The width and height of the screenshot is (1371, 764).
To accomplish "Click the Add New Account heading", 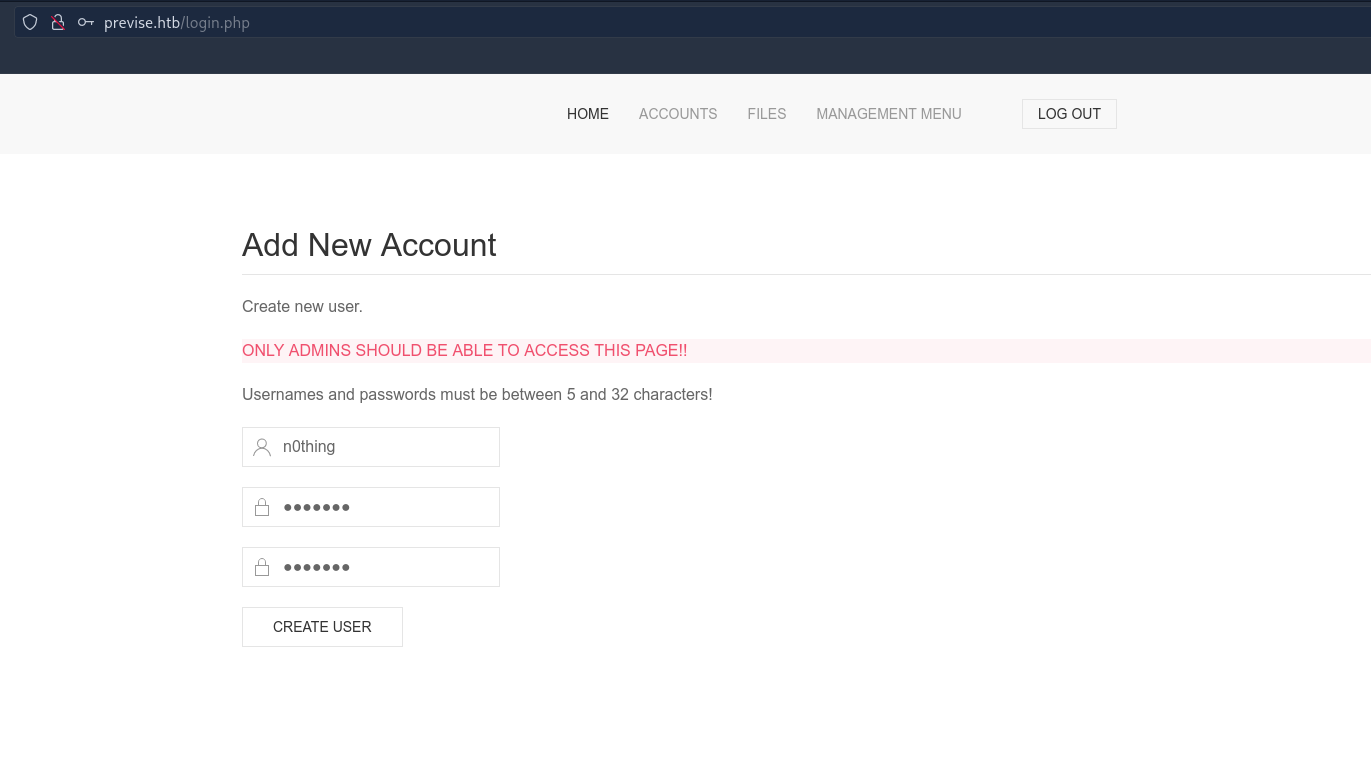I will (x=369, y=245).
